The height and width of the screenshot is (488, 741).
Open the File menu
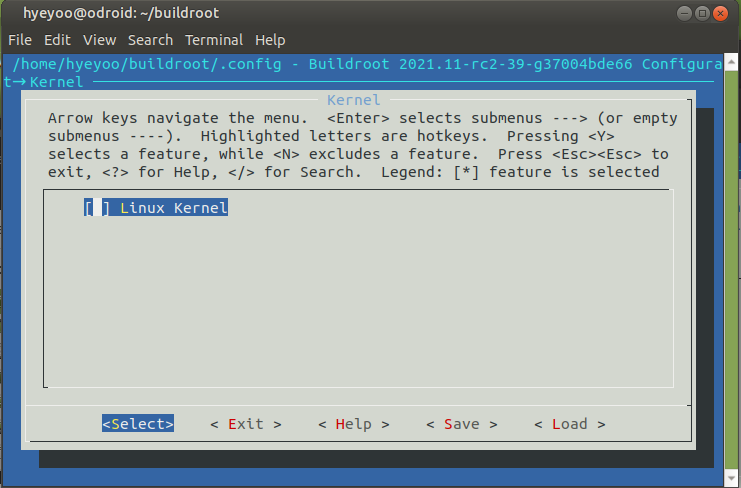(20, 40)
